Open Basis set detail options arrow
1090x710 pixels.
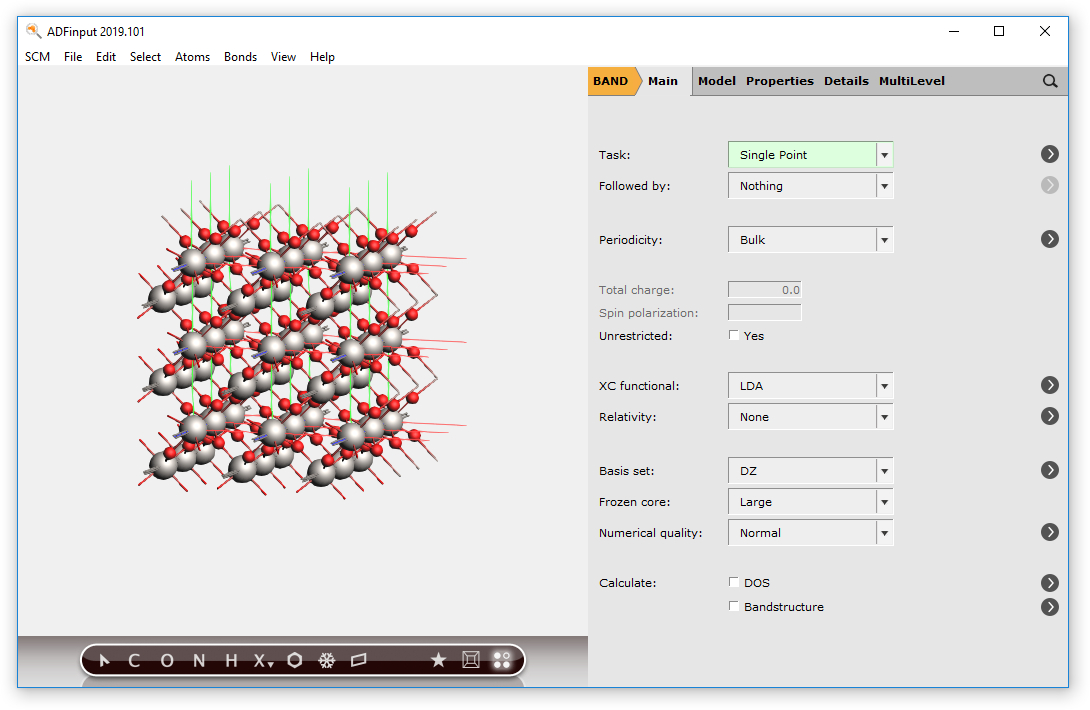tap(1049, 469)
